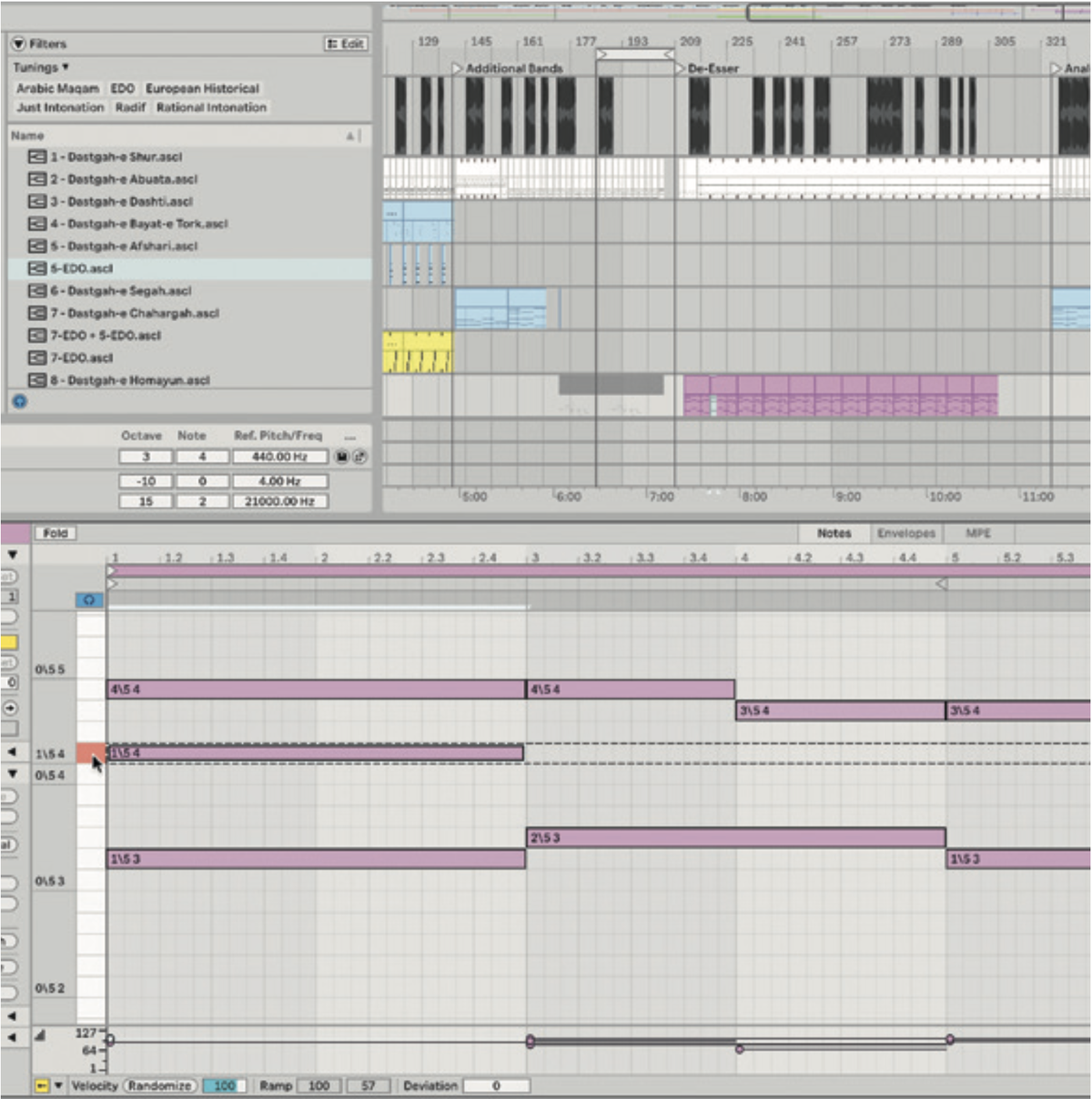Switch to the MPE tab
This screenshot has height=1099, width=1092.
[x=978, y=534]
